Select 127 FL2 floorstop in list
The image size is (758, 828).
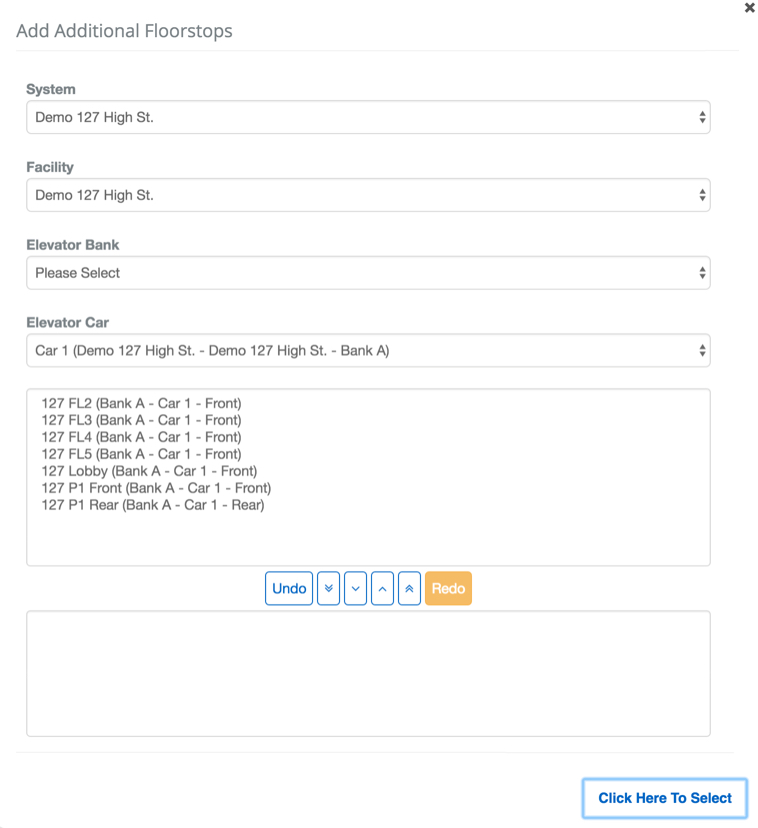tap(141, 403)
